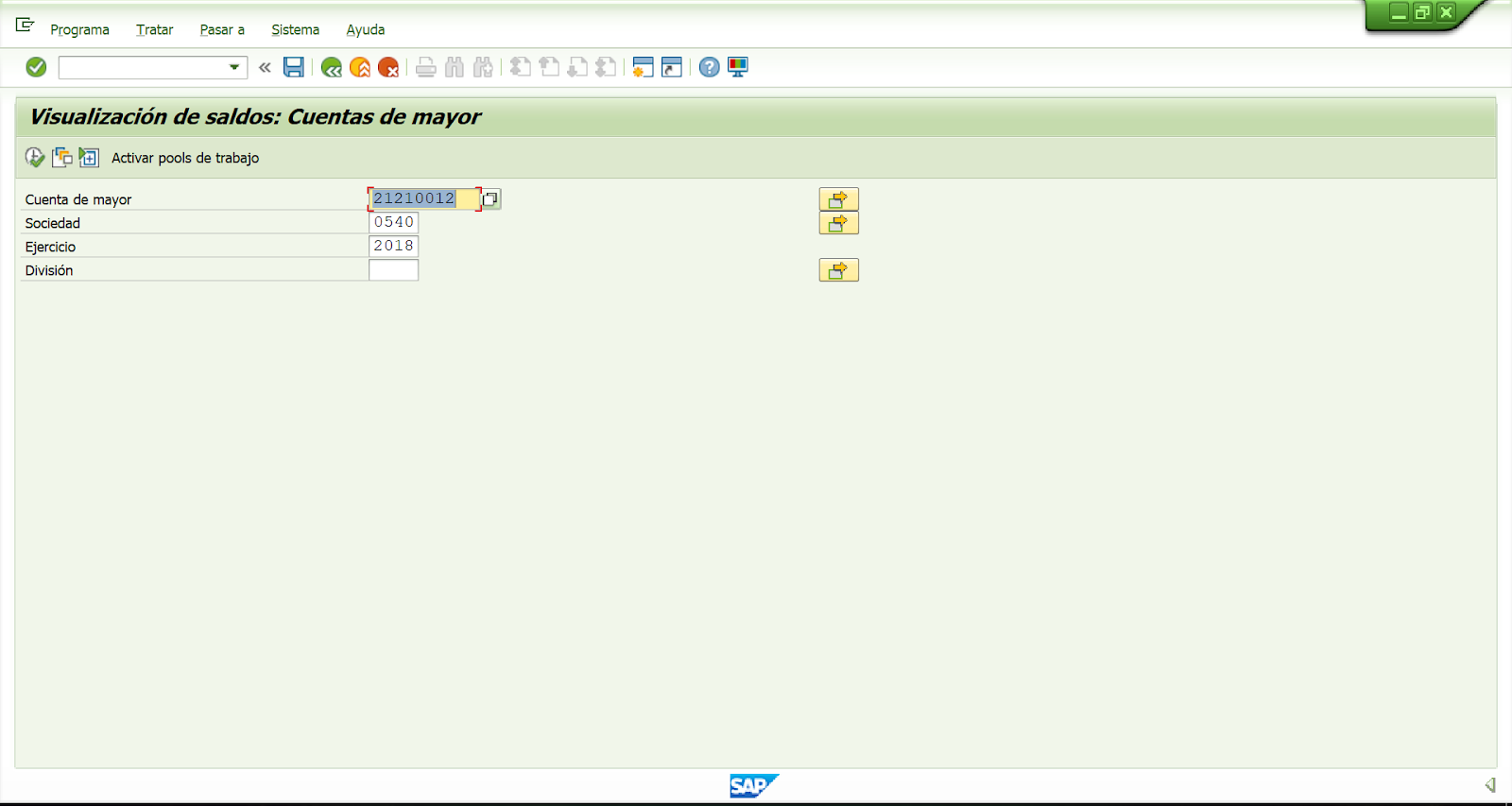Click the Execute clock icon
Screen dimensions: 1512x806
pyautogui.click(x=35, y=157)
